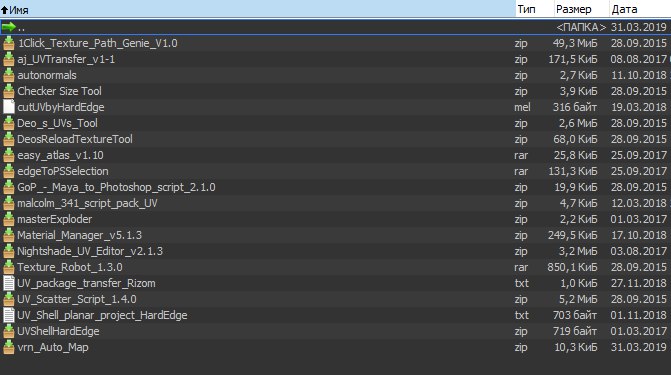Click blank file icon of cutUVbyHardEdge

pyautogui.click(x=9, y=107)
